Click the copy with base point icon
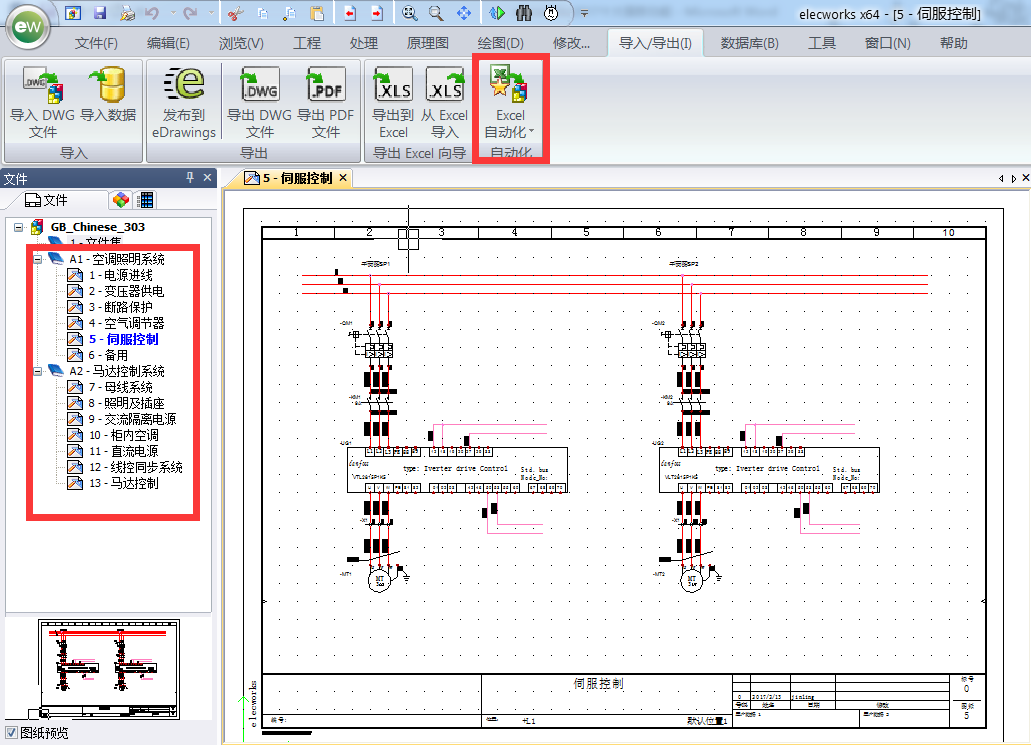 coord(289,12)
